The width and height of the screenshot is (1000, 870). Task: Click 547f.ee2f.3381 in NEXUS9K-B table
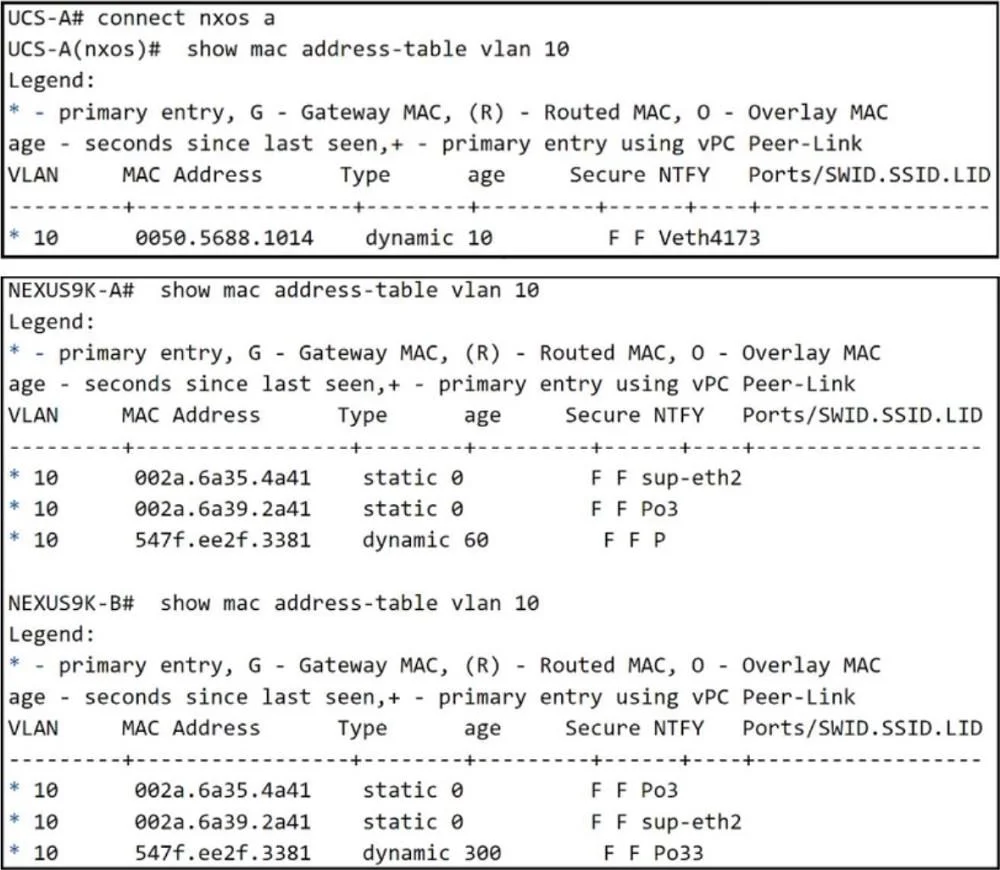pyautogui.click(x=222, y=853)
